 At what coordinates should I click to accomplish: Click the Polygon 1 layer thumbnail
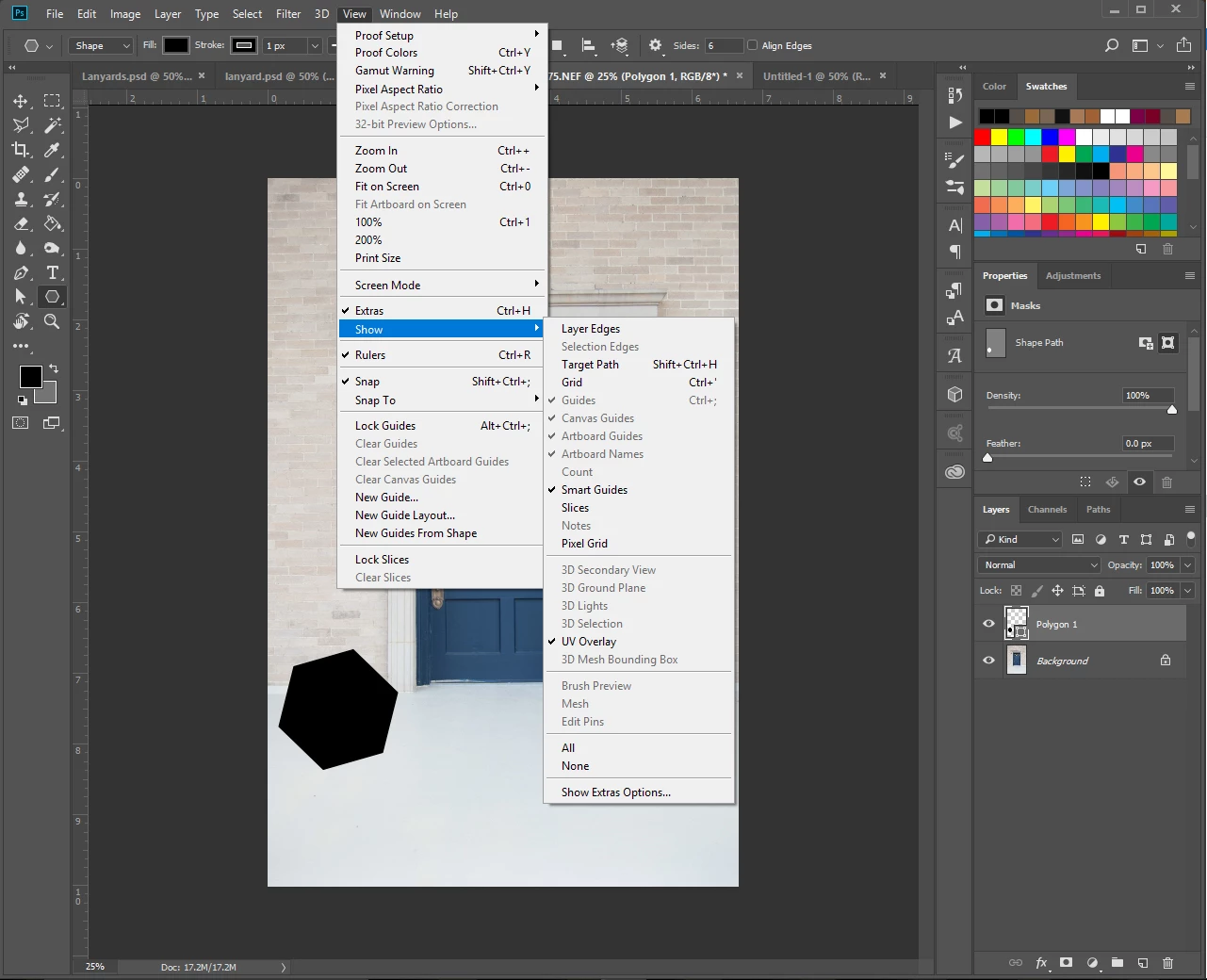click(1017, 624)
